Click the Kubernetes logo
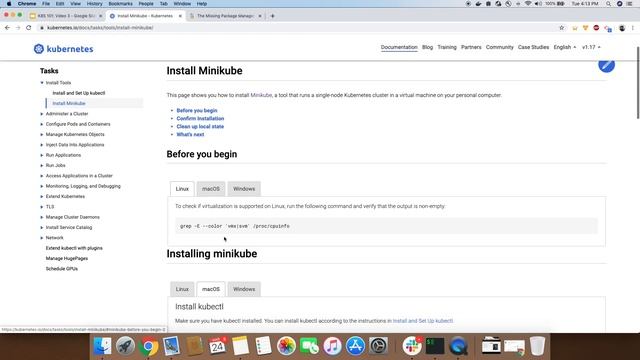Screen dimensions: 640x360 (x=64, y=49)
